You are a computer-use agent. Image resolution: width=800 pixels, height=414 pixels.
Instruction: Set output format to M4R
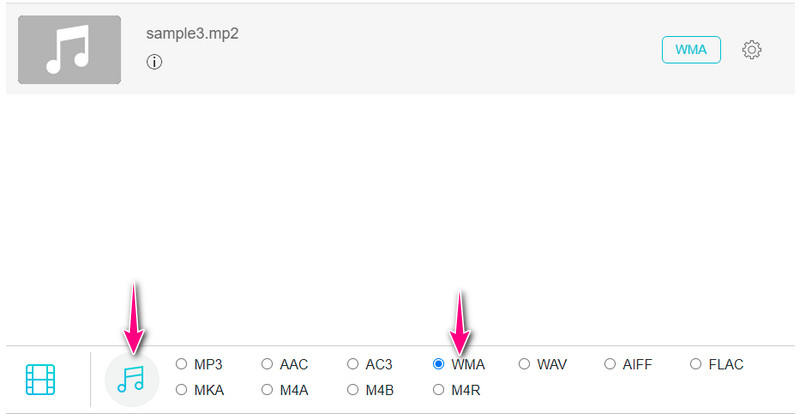coord(439,390)
